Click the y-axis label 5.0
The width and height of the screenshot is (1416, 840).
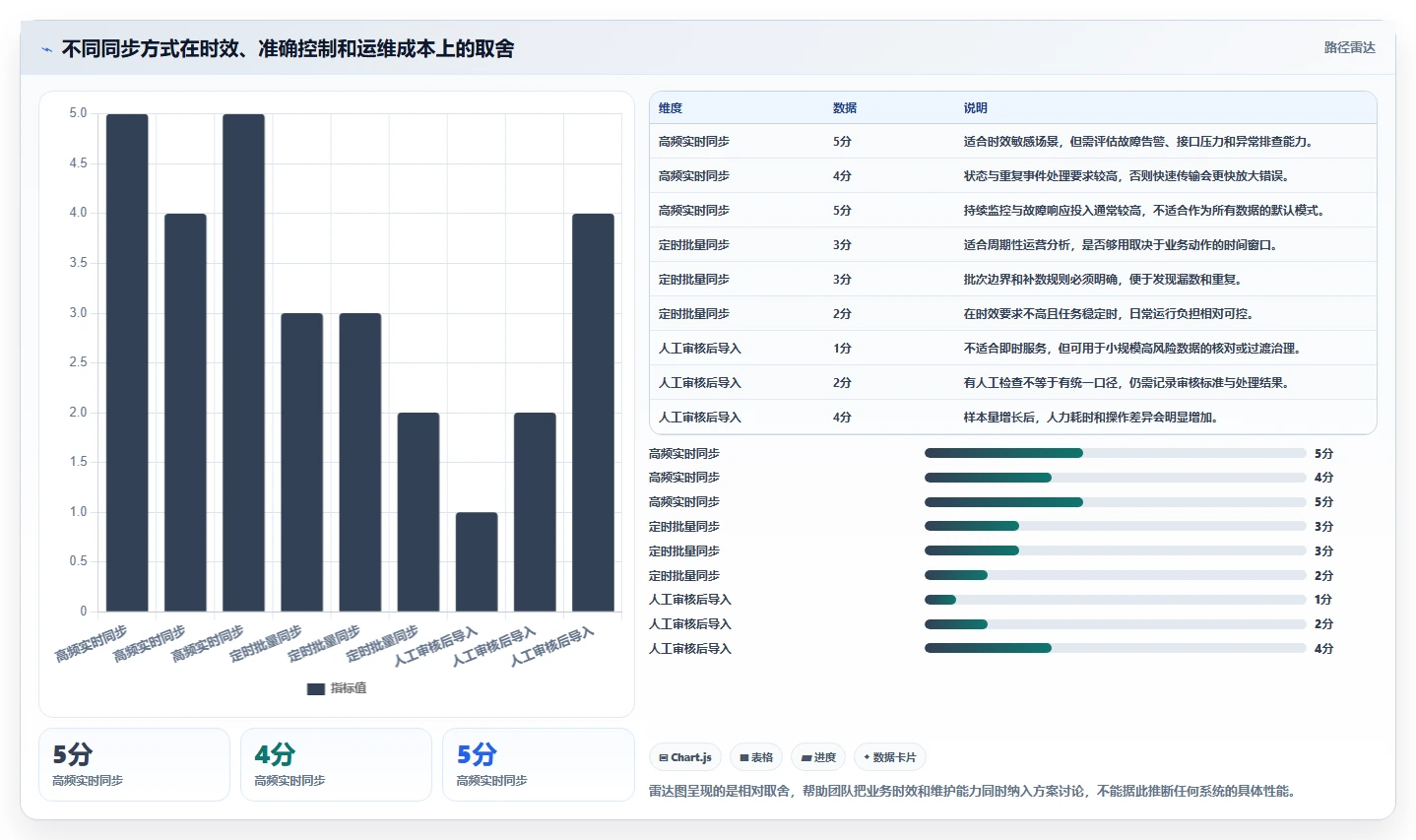[78, 113]
